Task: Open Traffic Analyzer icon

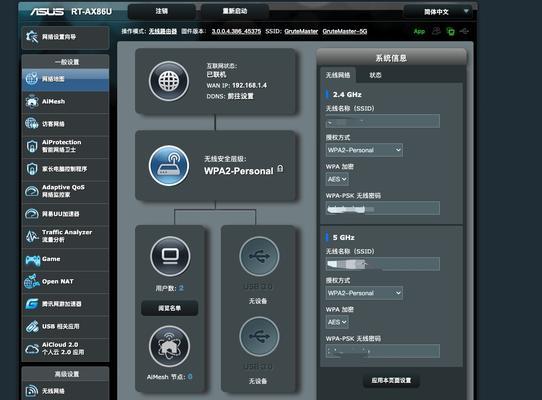Action: pos(31,236)
